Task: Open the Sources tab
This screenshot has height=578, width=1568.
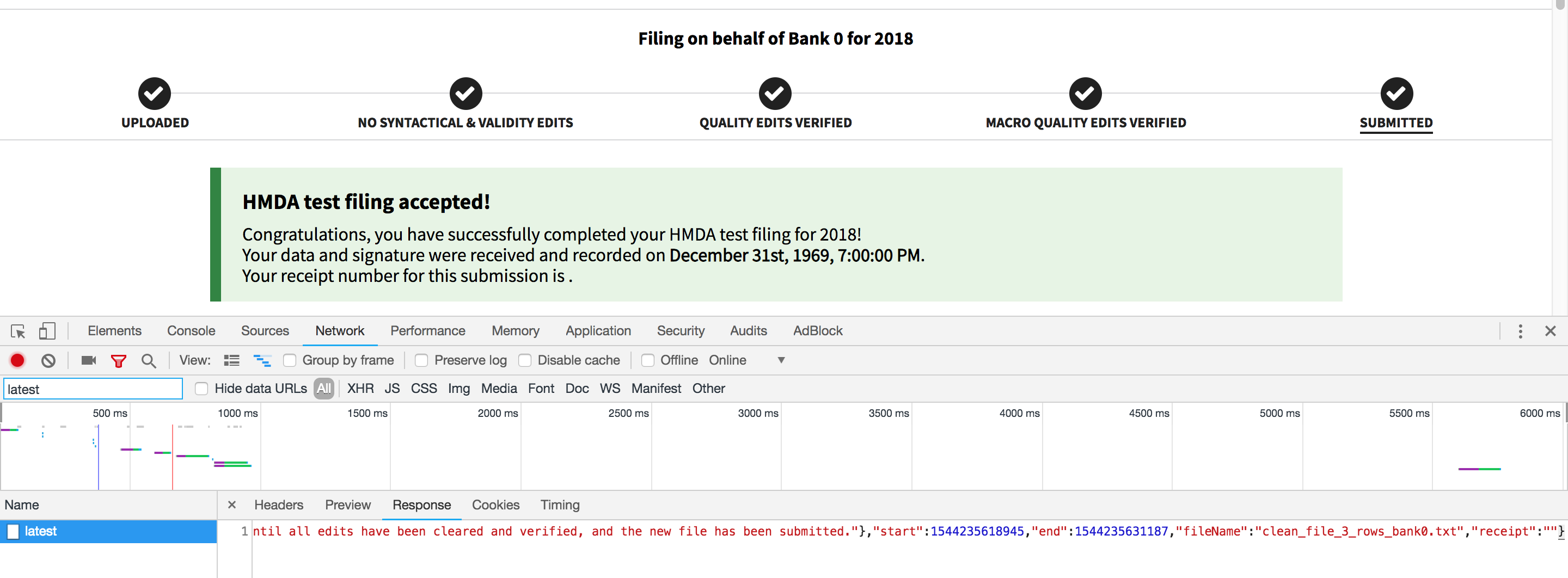Action: pos(265,330)
